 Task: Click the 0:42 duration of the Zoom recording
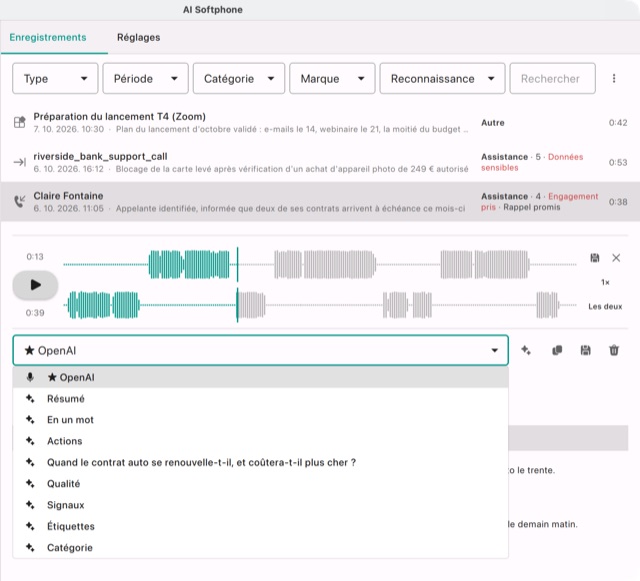click(618, 122)
